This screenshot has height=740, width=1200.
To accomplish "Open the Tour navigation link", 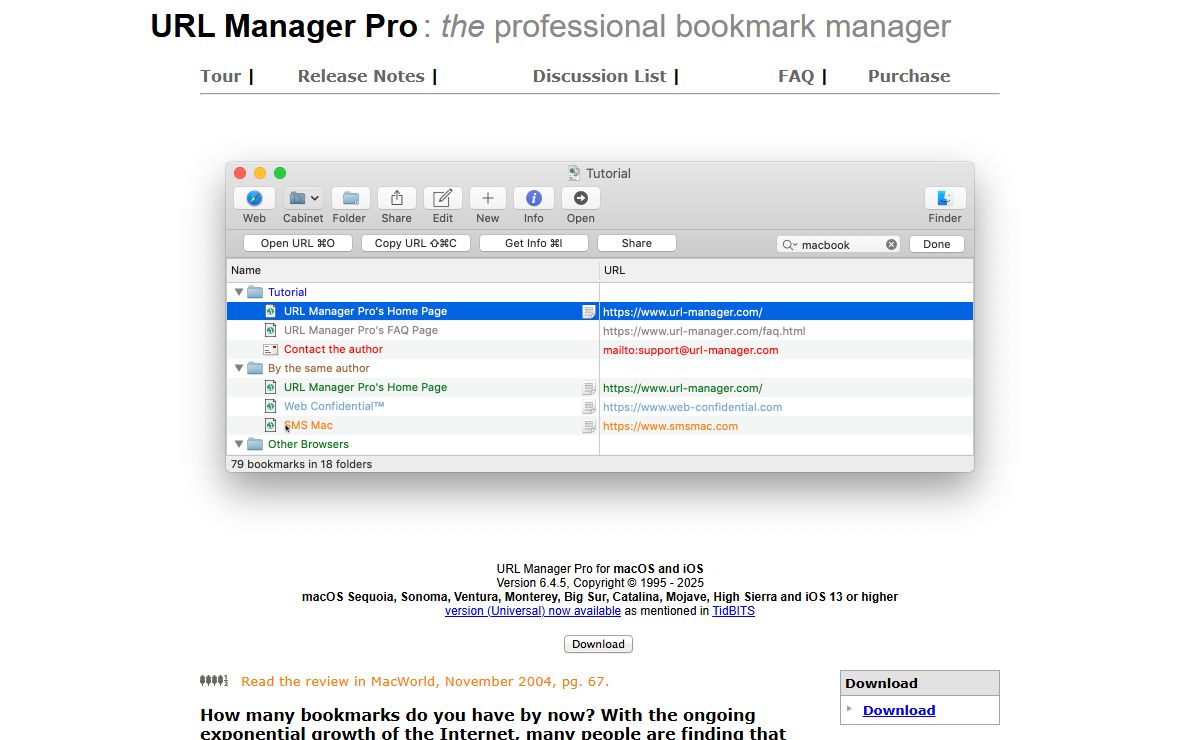I will tap(221, 76).
